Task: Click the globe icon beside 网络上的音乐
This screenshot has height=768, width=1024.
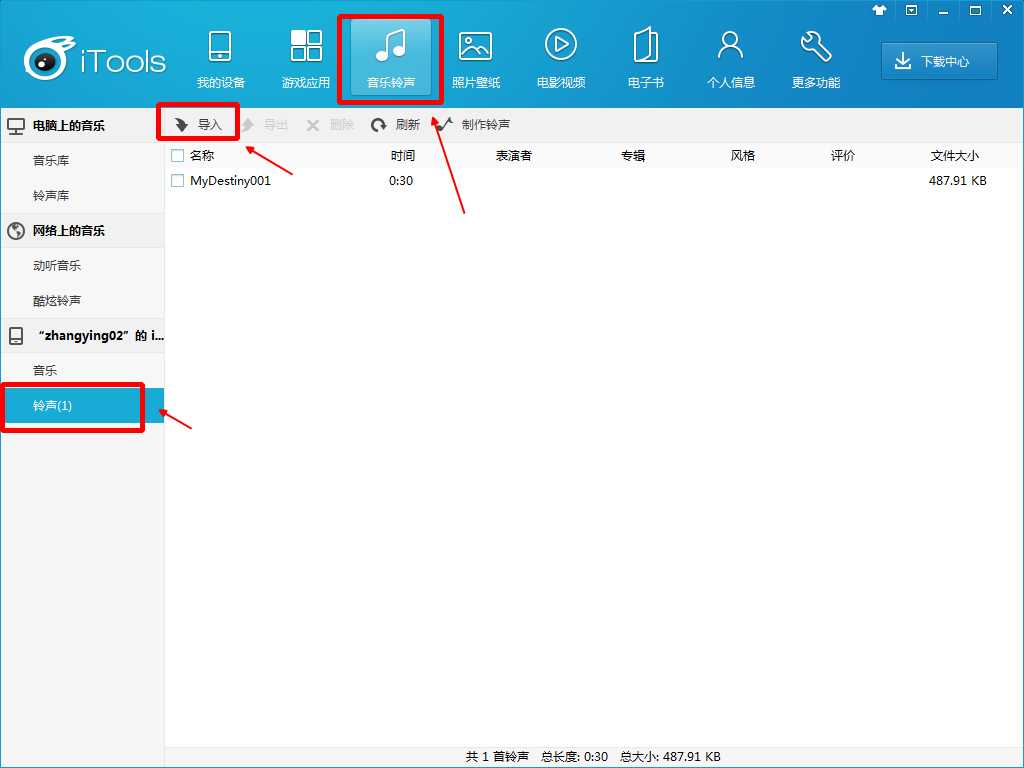Action: [16, 231]
